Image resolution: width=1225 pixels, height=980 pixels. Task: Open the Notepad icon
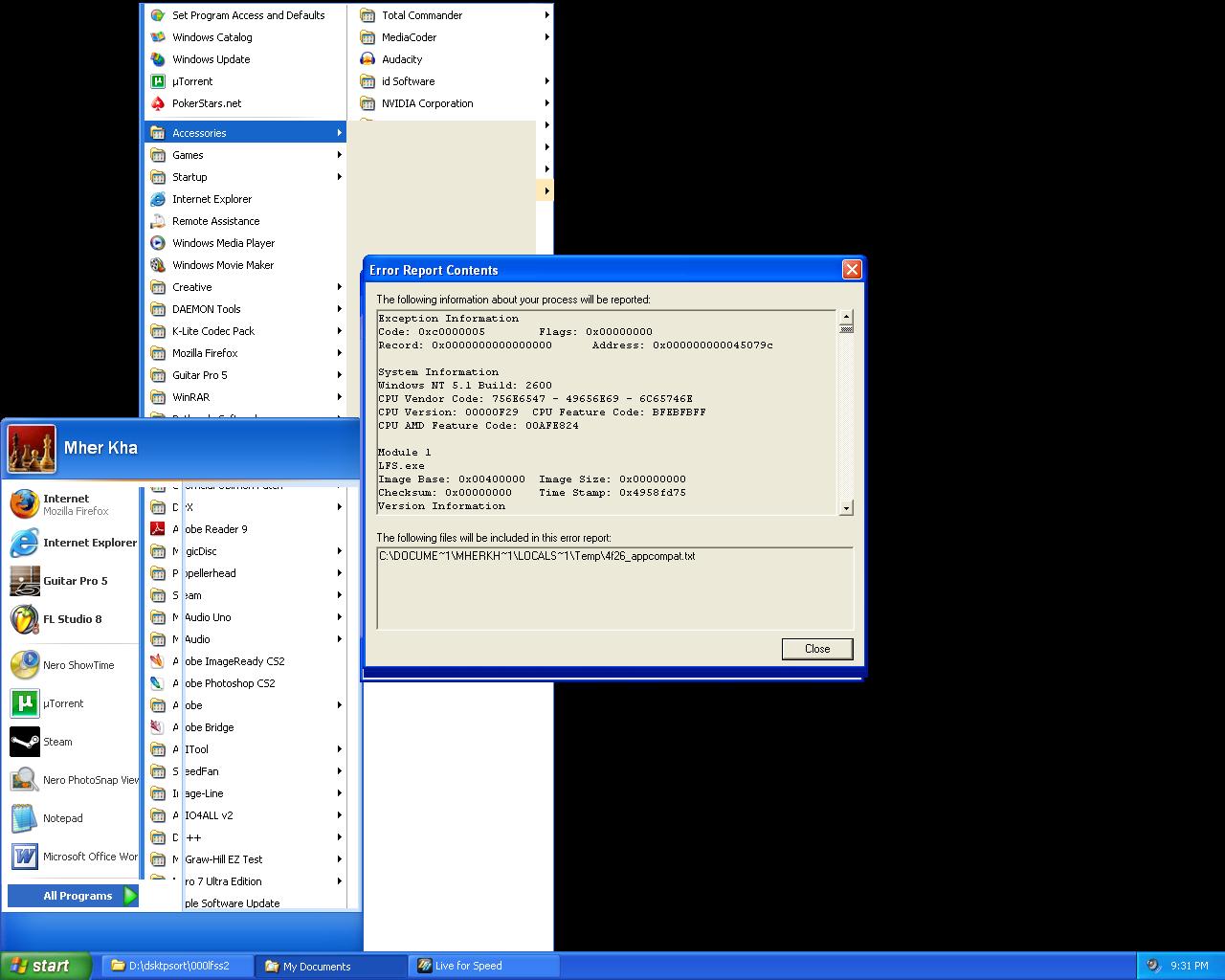click(x=25, y=818)
